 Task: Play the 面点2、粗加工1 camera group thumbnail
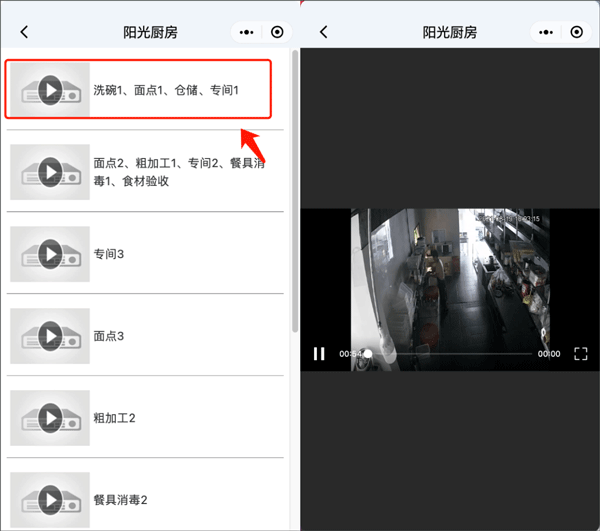pyautogui.click(x=50, y=172)
